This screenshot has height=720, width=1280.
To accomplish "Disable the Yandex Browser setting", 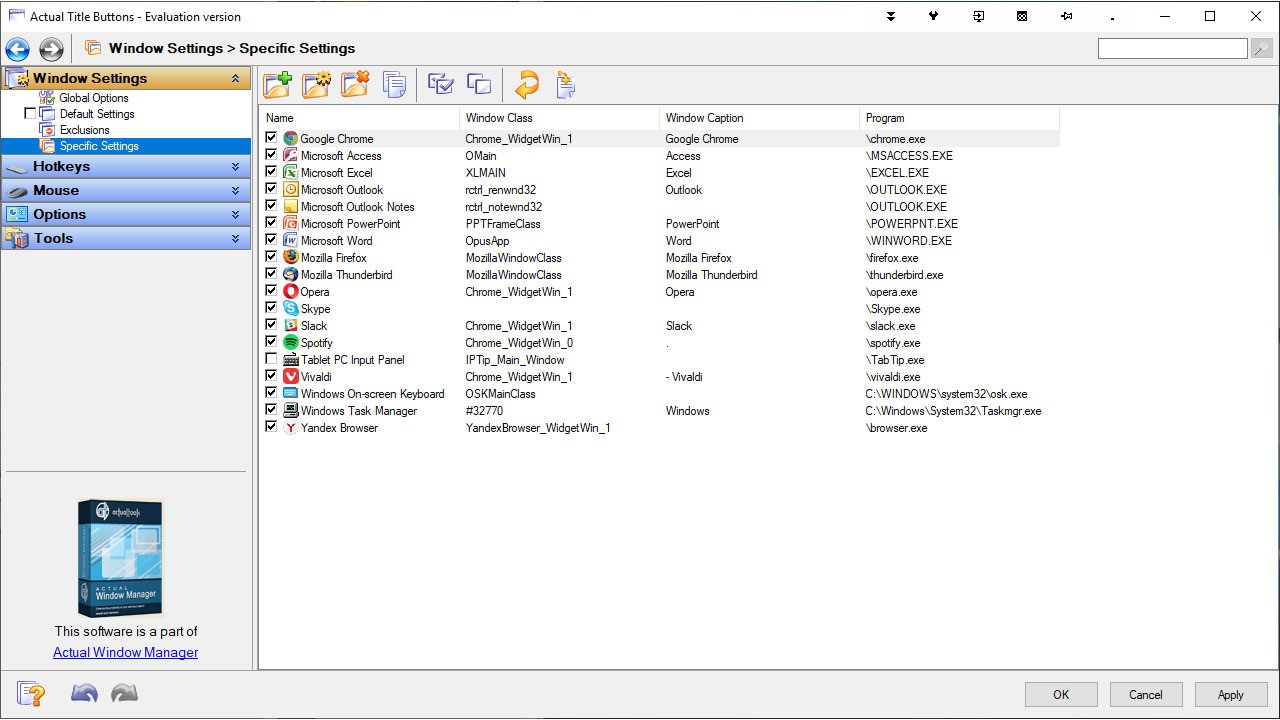I will [x=271, y=428].
